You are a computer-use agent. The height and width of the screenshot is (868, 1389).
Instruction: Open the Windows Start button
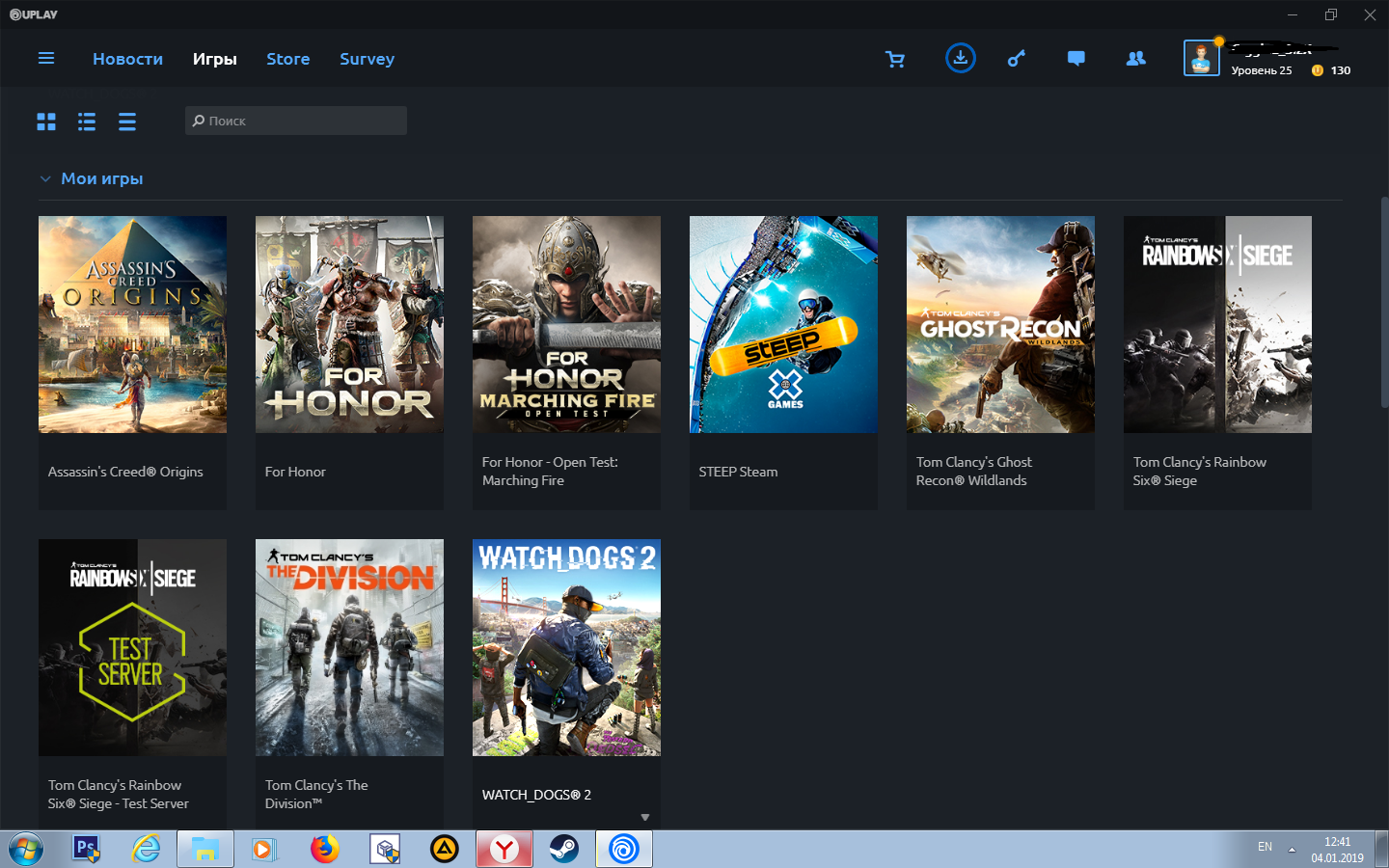coord(26,850)
